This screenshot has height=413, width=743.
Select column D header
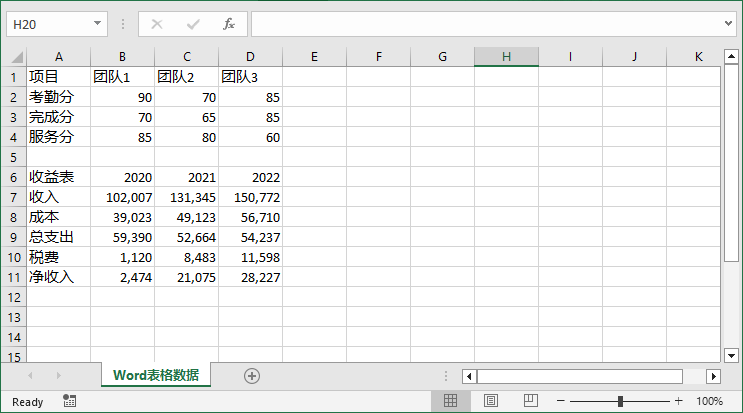(x=250, y=57)
